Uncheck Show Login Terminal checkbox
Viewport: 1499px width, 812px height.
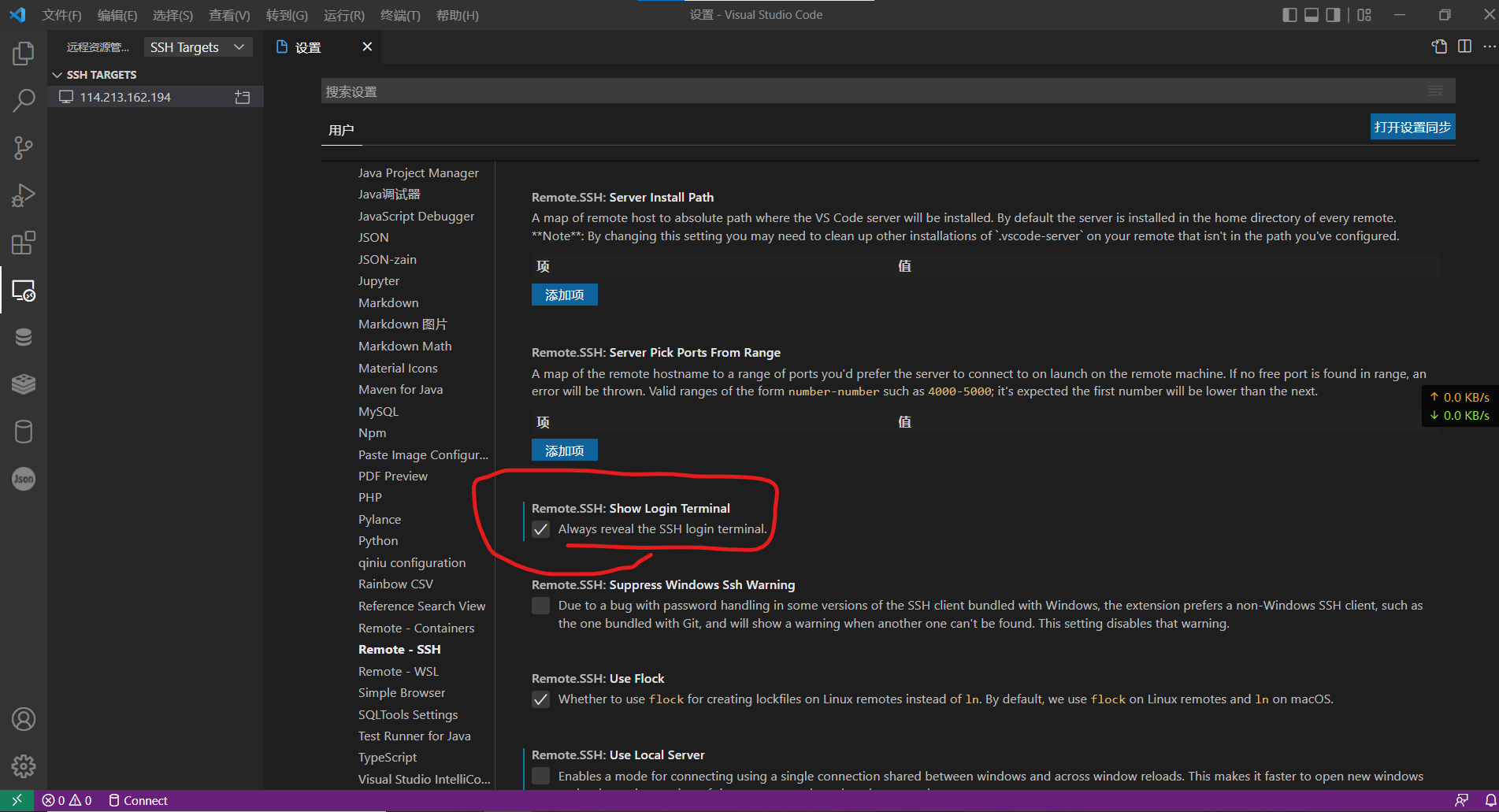click(540, 529)
